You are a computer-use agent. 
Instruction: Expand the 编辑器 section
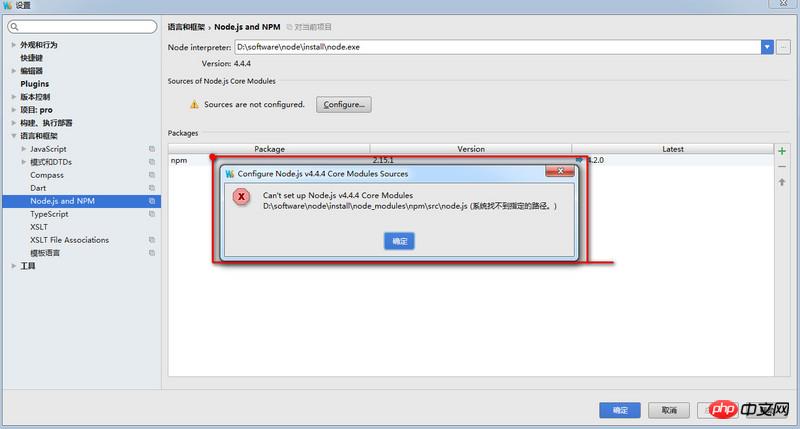tap(13, 71)
